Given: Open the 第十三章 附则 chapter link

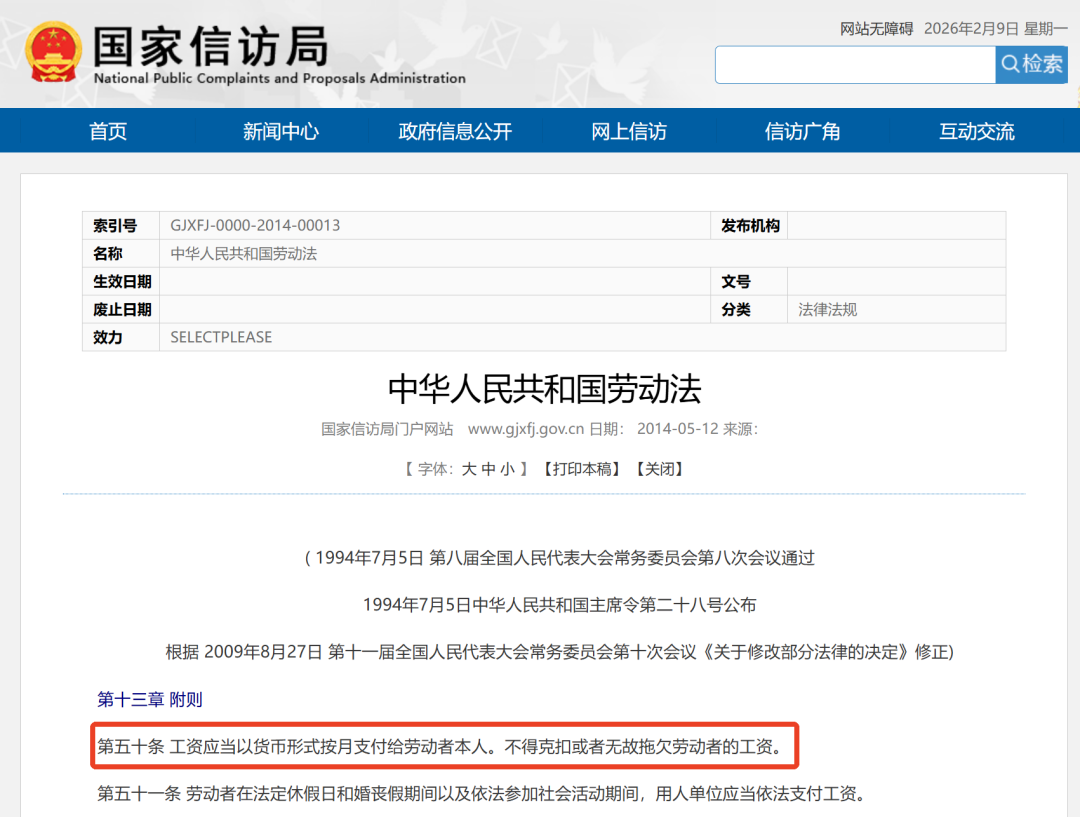Looking at the screenshot, I should click(149, 699).
